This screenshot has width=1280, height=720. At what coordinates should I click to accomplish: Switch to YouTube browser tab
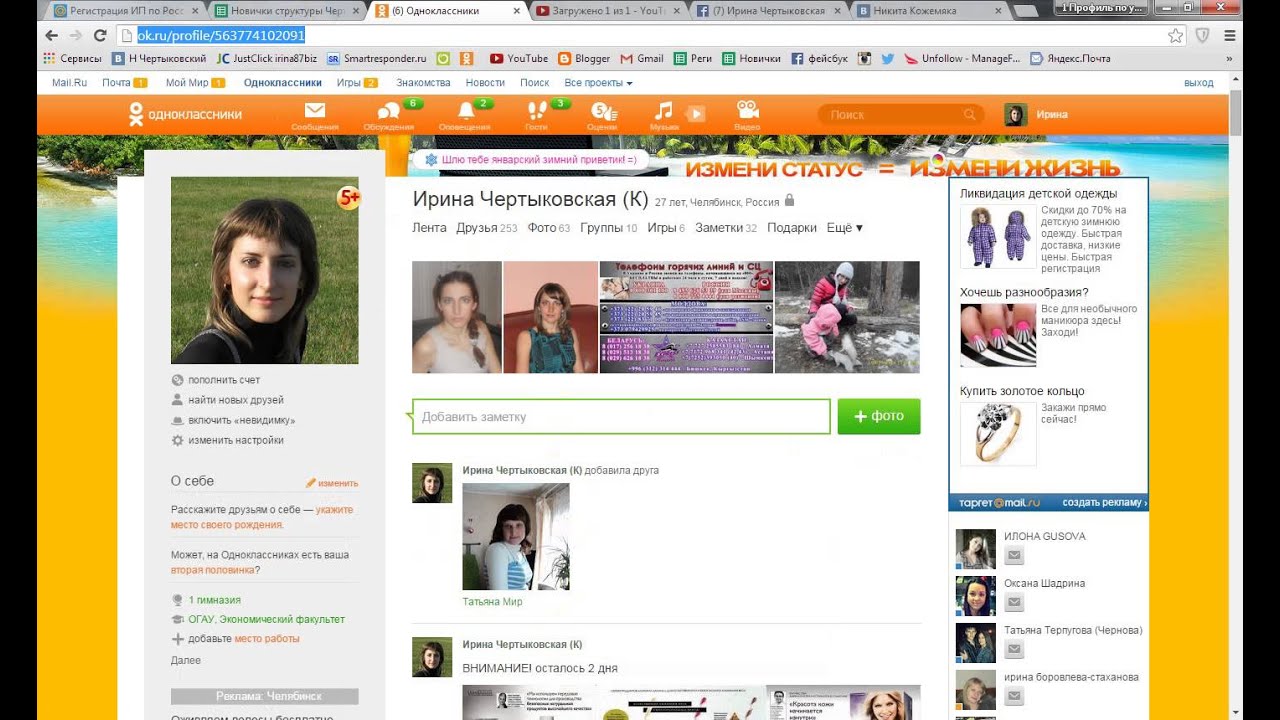(x=607, y=11)
